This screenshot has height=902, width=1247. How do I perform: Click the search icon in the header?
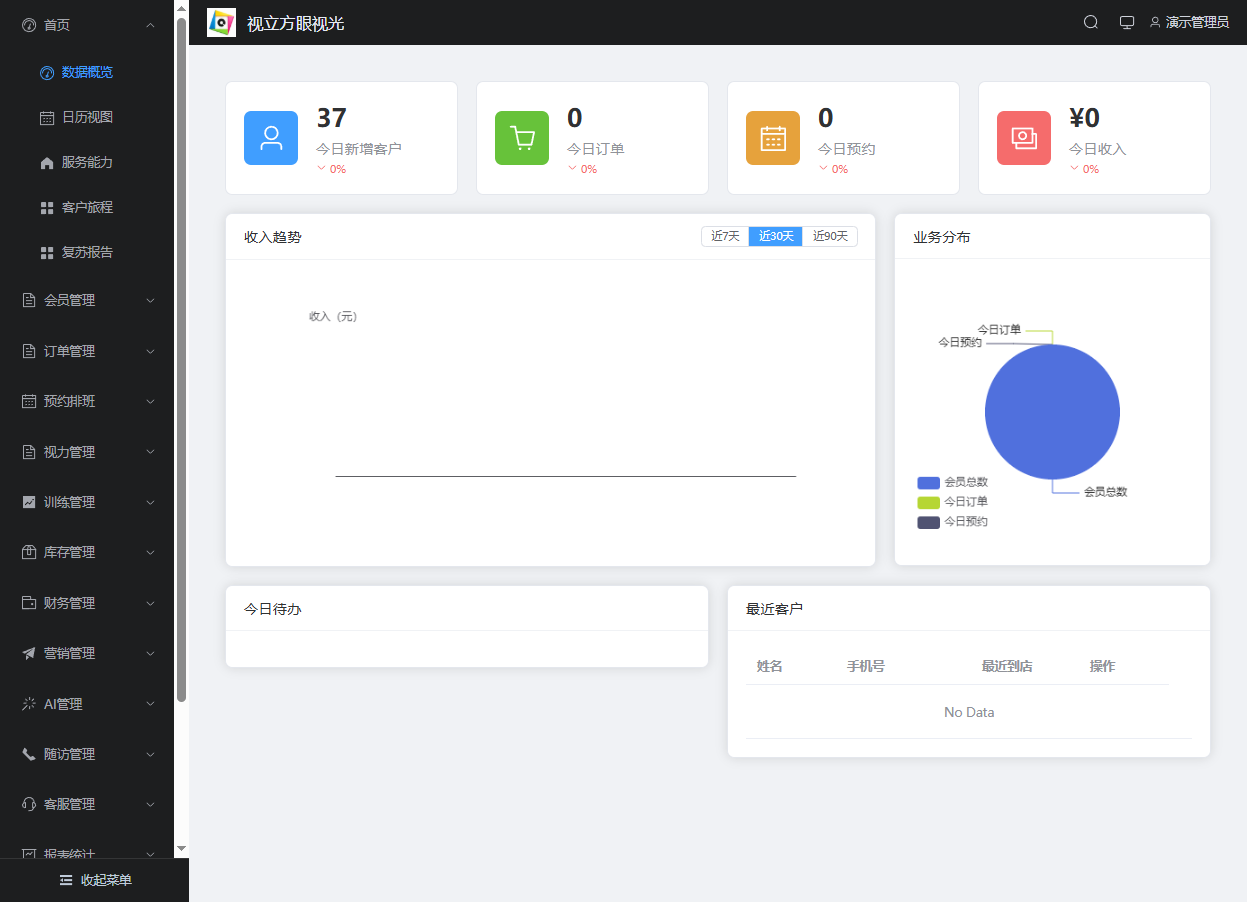click(x=1091, y=22)
